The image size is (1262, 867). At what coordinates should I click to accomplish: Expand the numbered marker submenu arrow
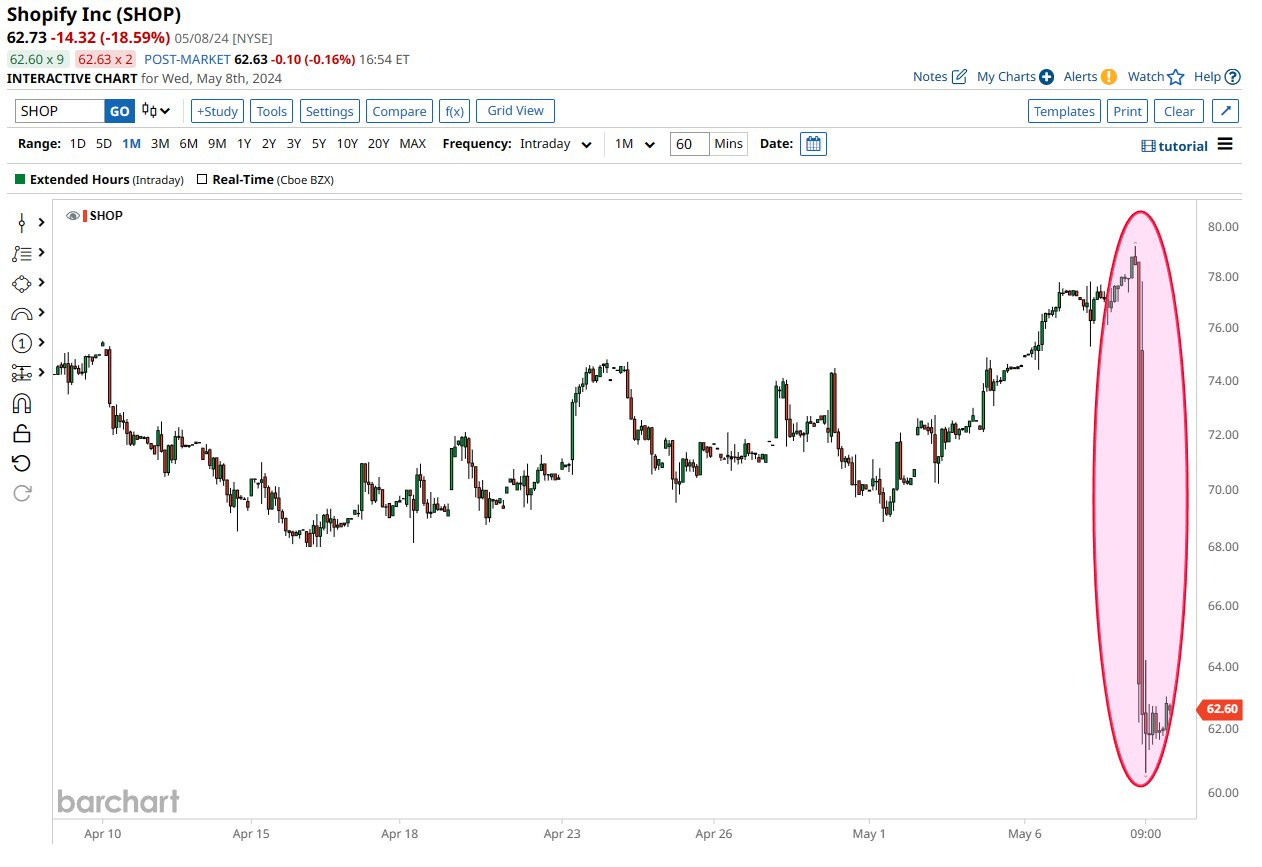(42, 343)
